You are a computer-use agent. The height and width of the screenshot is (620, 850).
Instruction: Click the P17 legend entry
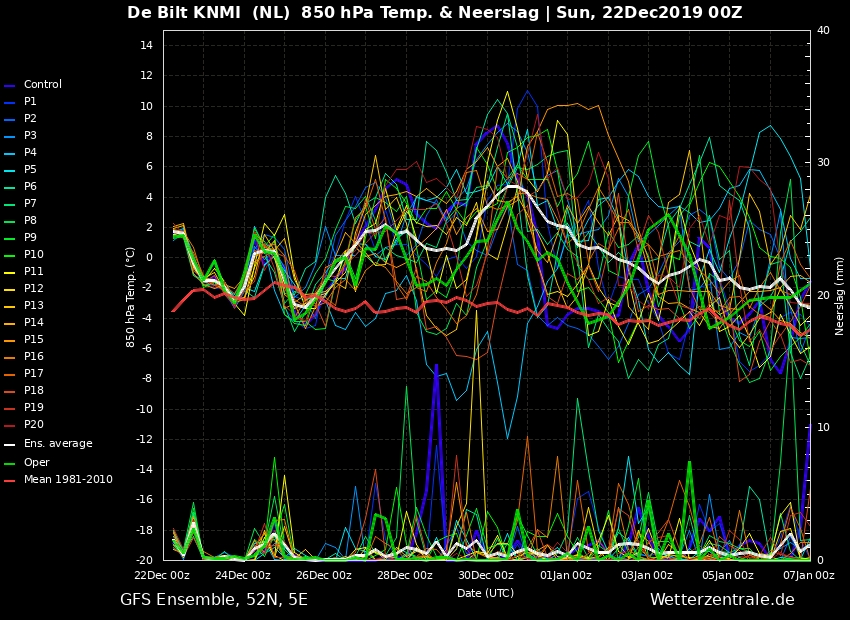tap(24, 373)
